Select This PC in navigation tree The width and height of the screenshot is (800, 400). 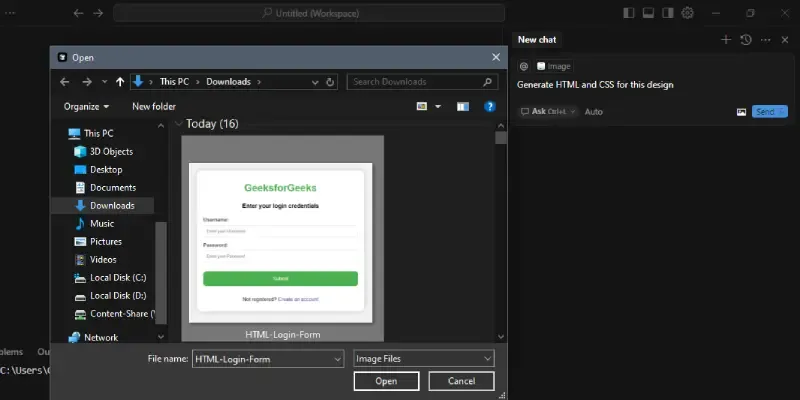coord(91,134)
